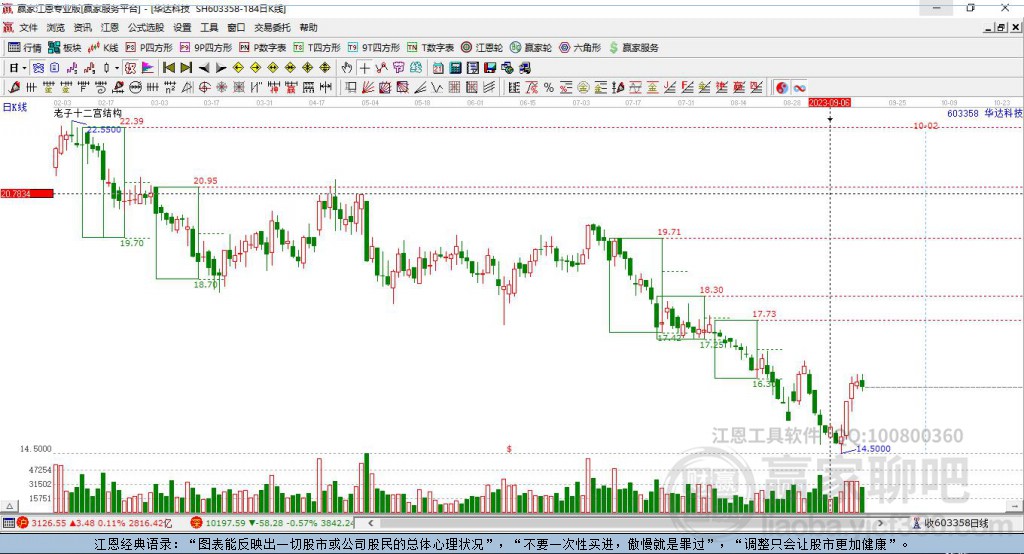Toggle the crosshair cursor tool
The image size is (1024, 554).
click(364, 68)
